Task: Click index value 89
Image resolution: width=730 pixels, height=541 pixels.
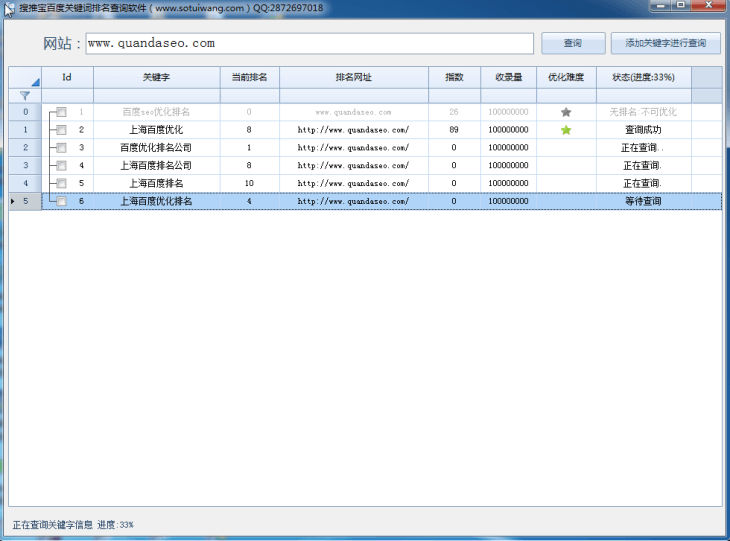Action: pyautogui.click(x=454, y=130)
